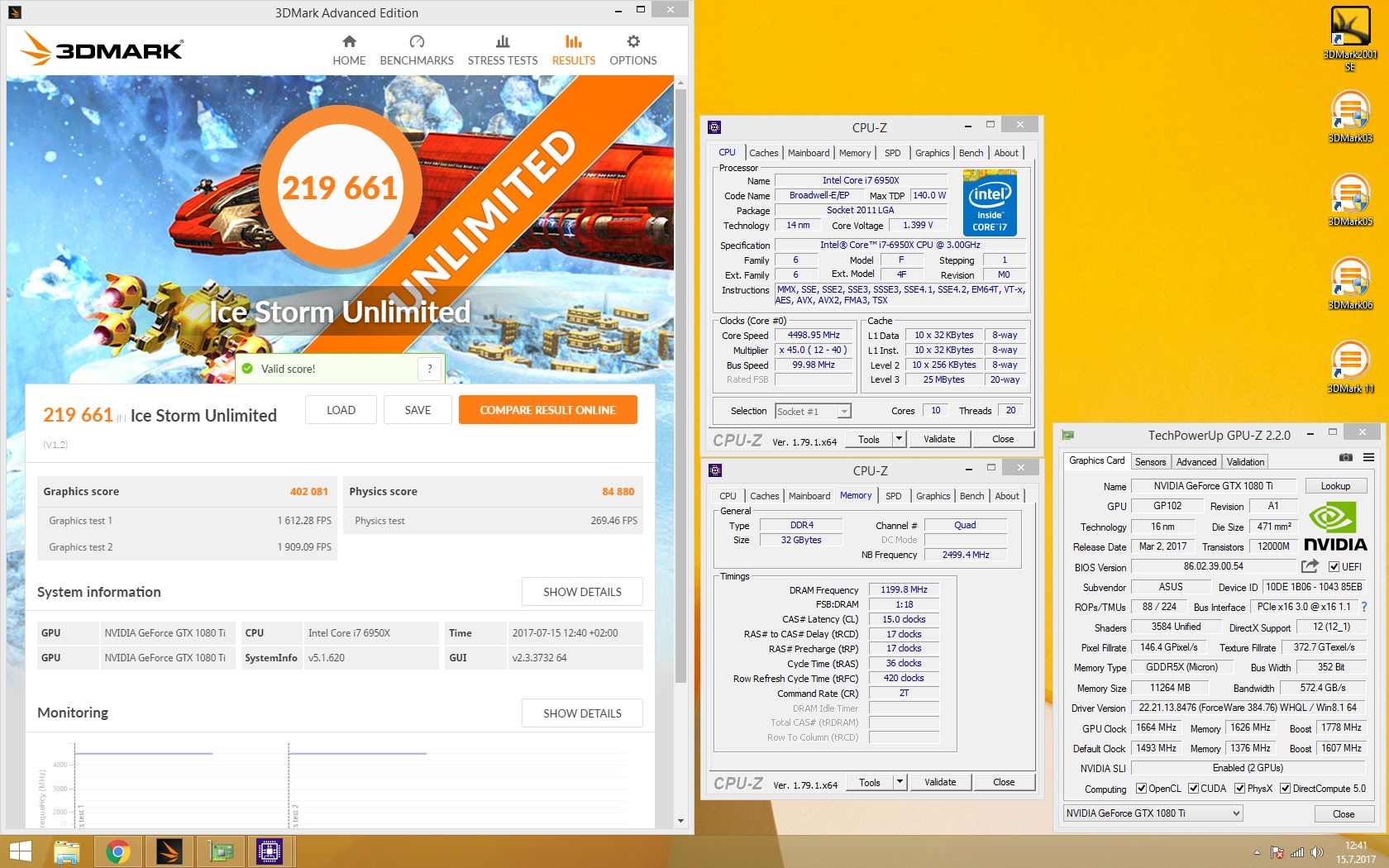Toggle the DirectCompute 5.0 checkbox in GPU-Z
This screenshot has width=1389, height=868.
click(1285, 789)
